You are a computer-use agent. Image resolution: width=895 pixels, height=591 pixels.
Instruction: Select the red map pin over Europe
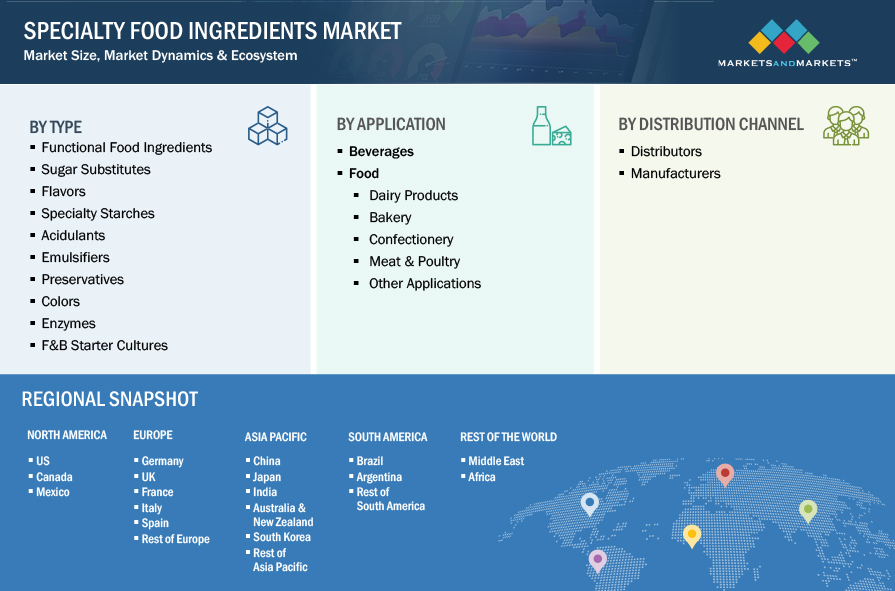tap(725, 474)
